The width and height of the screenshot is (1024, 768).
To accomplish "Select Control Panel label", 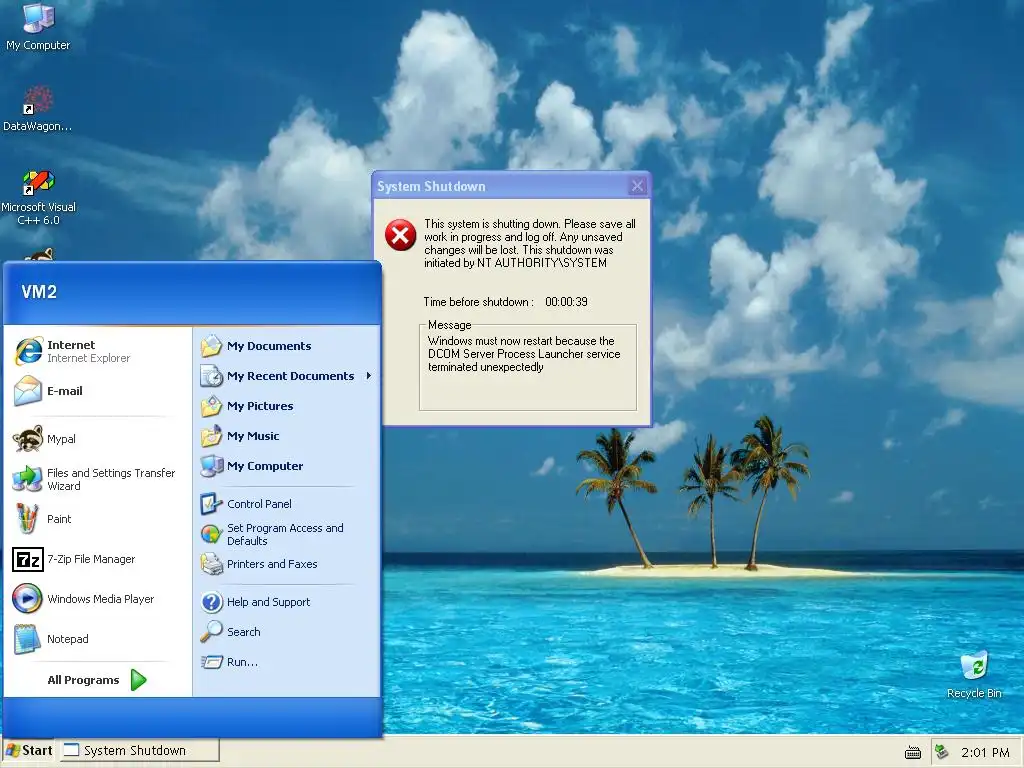I will point(259,504).
